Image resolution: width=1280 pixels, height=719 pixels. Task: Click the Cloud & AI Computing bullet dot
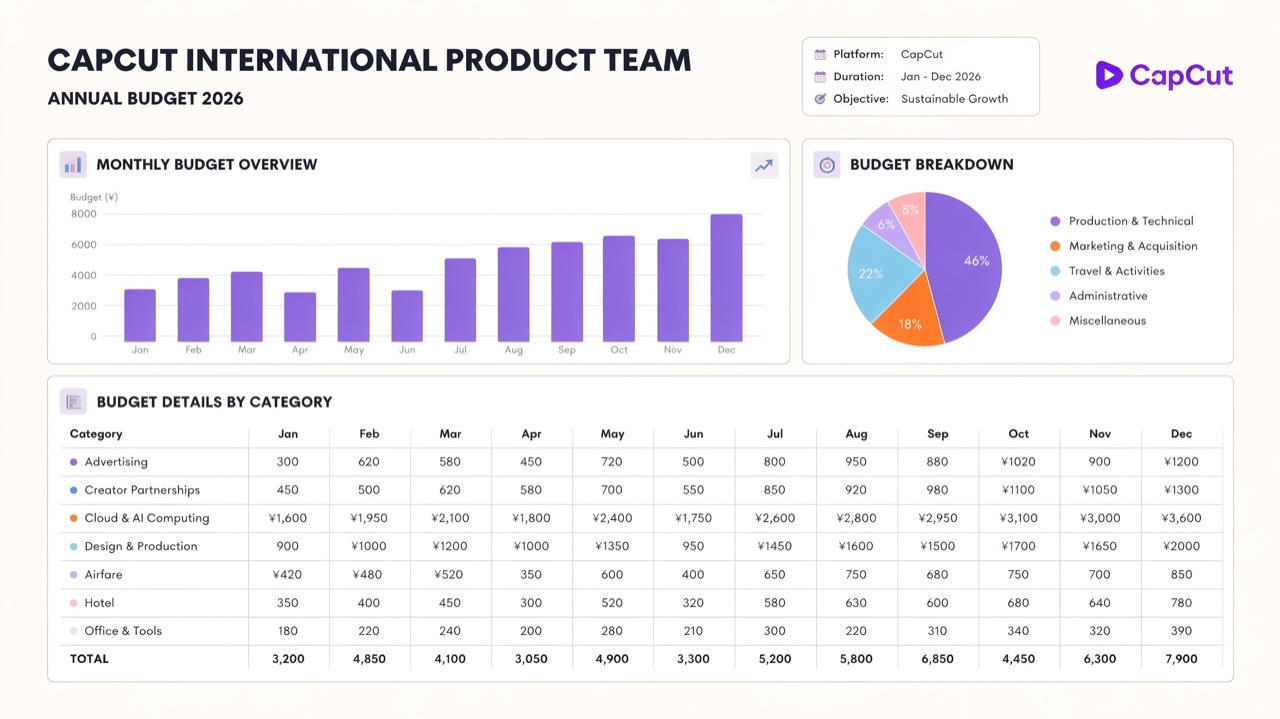[74, 518]
